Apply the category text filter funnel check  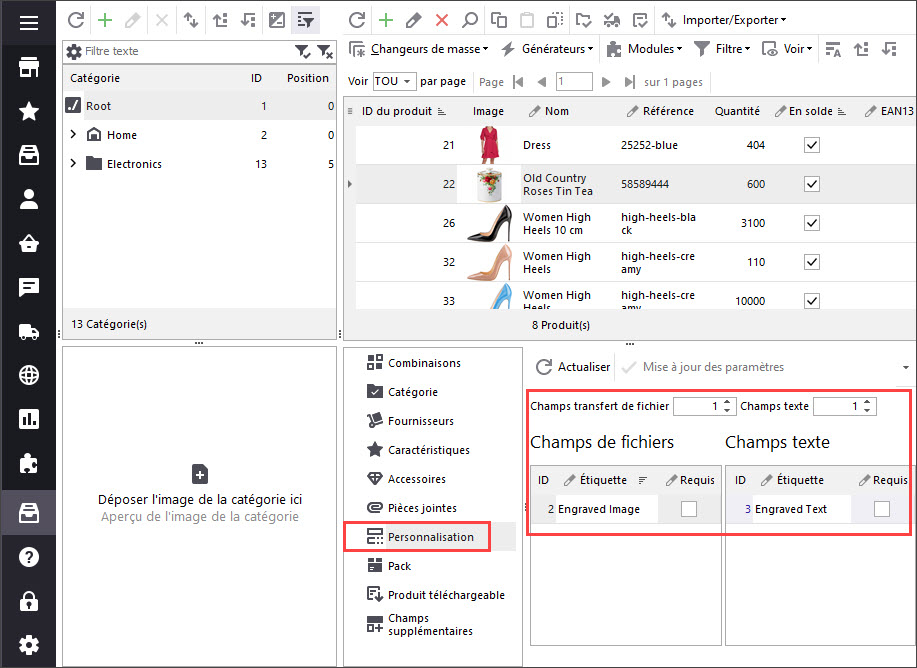(x=302, y=52)
